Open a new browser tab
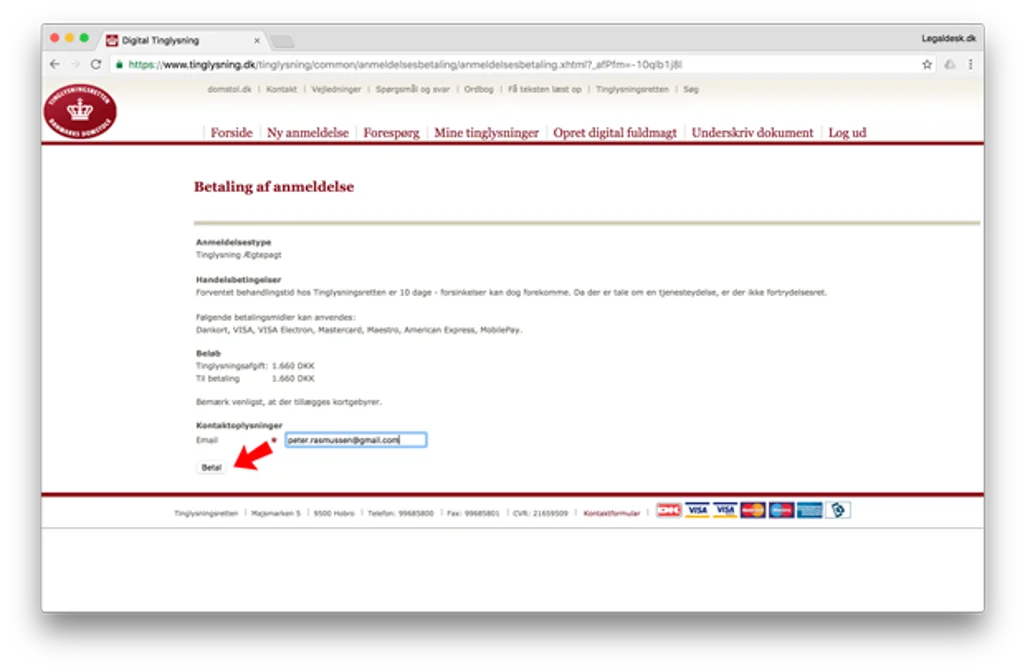 coord(283,42)
